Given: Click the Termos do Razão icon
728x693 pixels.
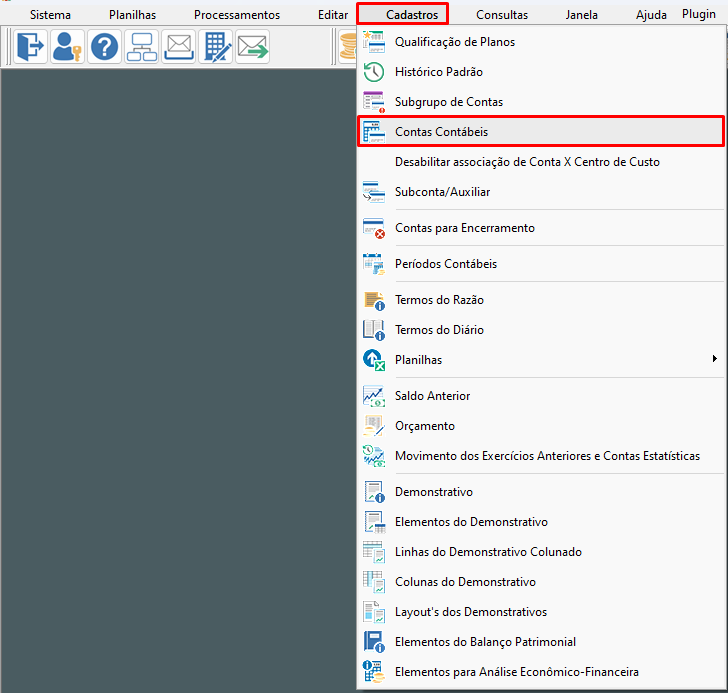Looking at the screenshot, I should [x=374, y=300].
